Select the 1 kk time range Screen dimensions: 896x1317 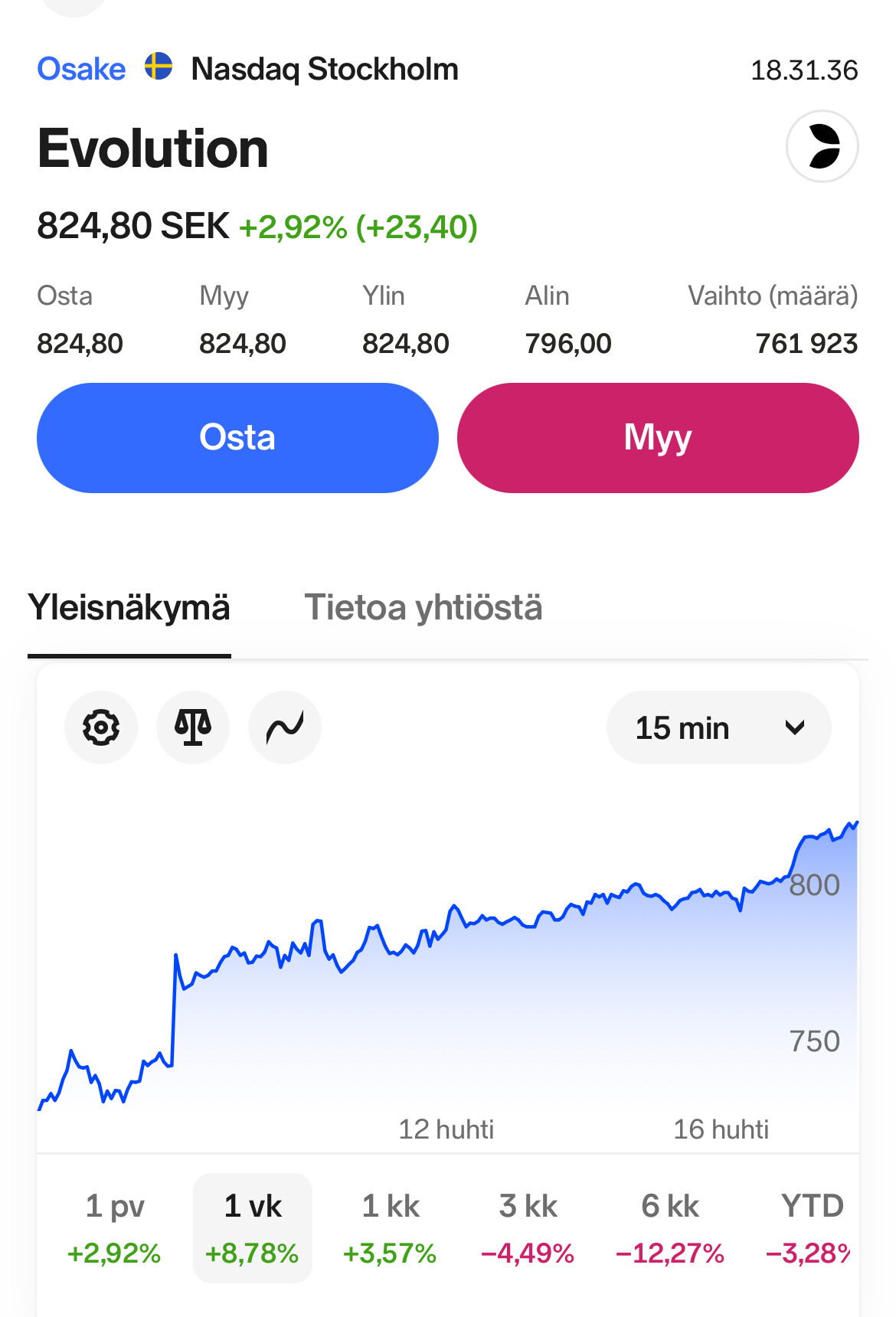click(x=391, y=1228)
